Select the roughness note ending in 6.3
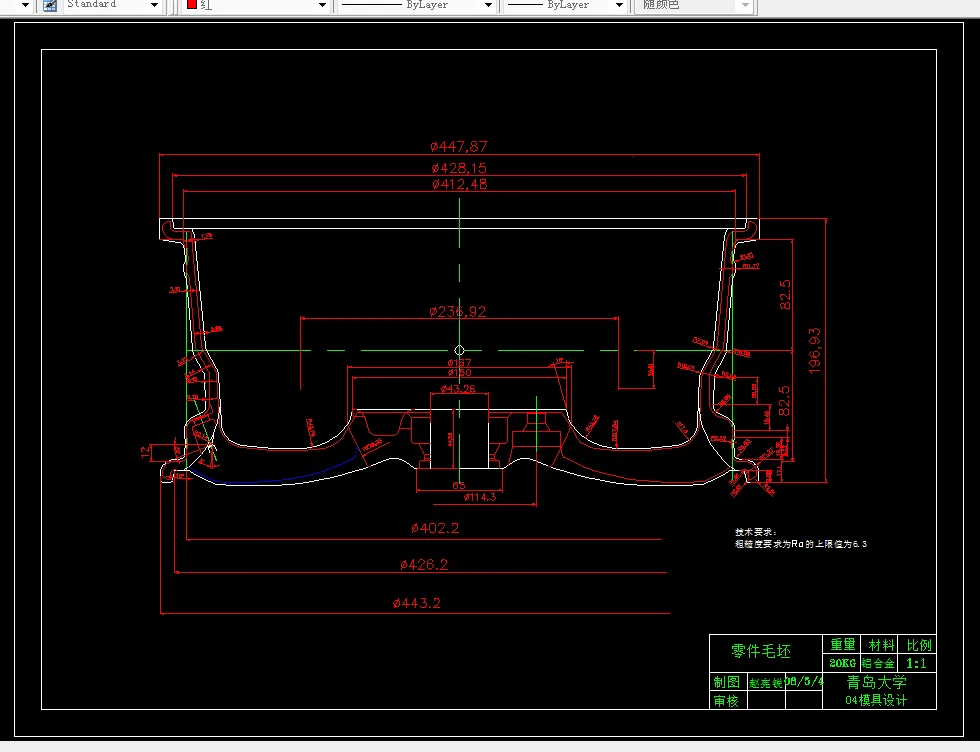Viewport: 980px width, 752px height. pos(801,544)
